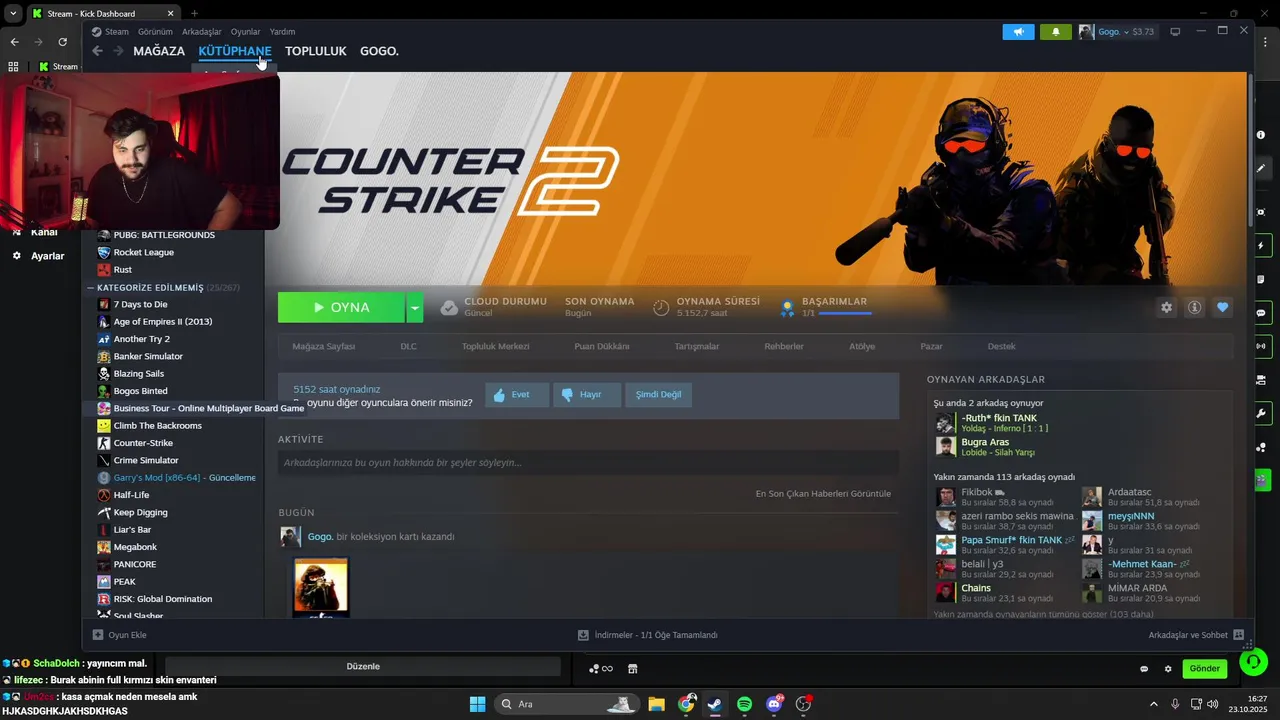Click Şimdi Değil button
Screen dimensions: 1280x720
[x=659, y=394]
